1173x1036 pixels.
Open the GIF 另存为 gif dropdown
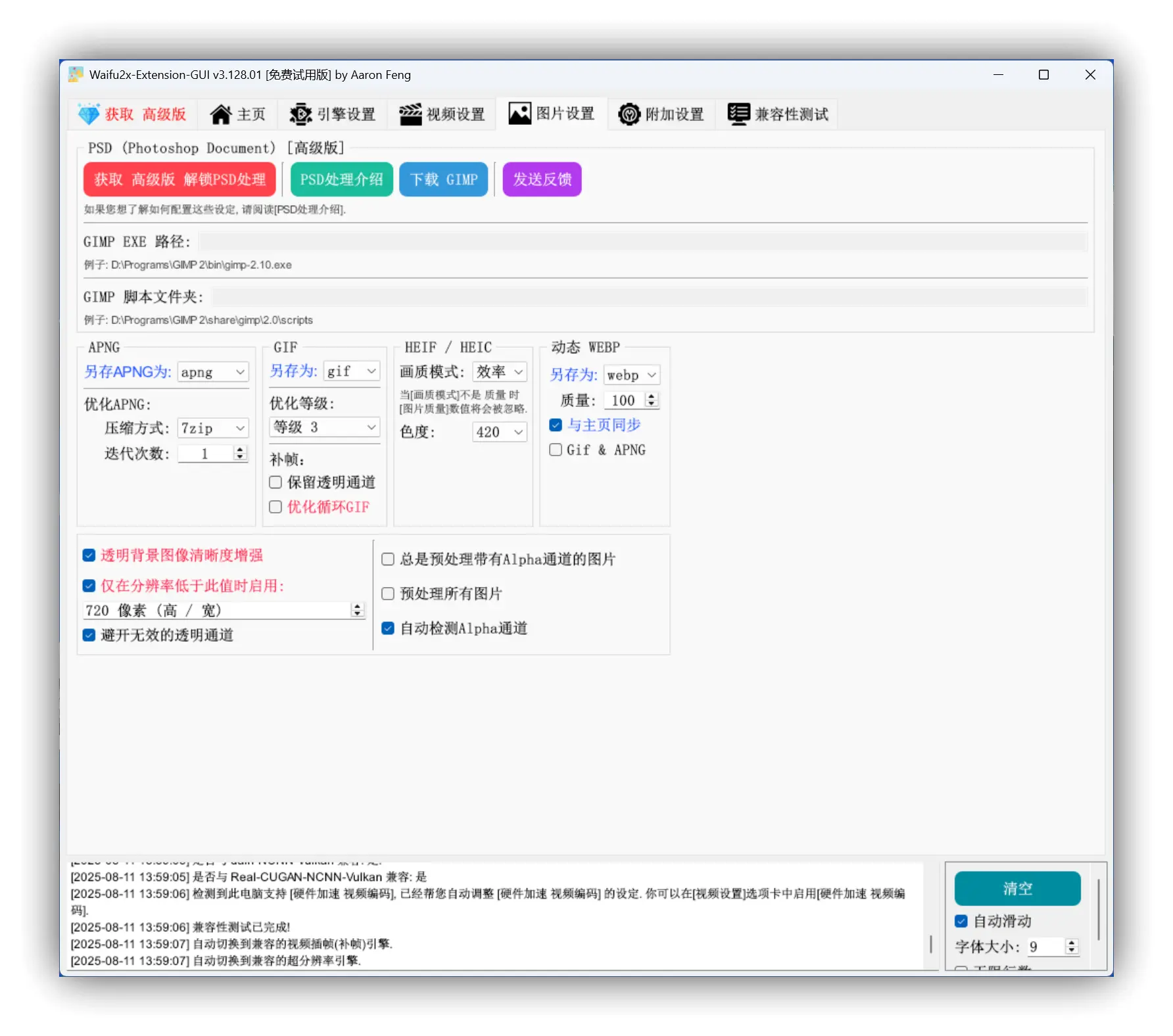[352, 371]
